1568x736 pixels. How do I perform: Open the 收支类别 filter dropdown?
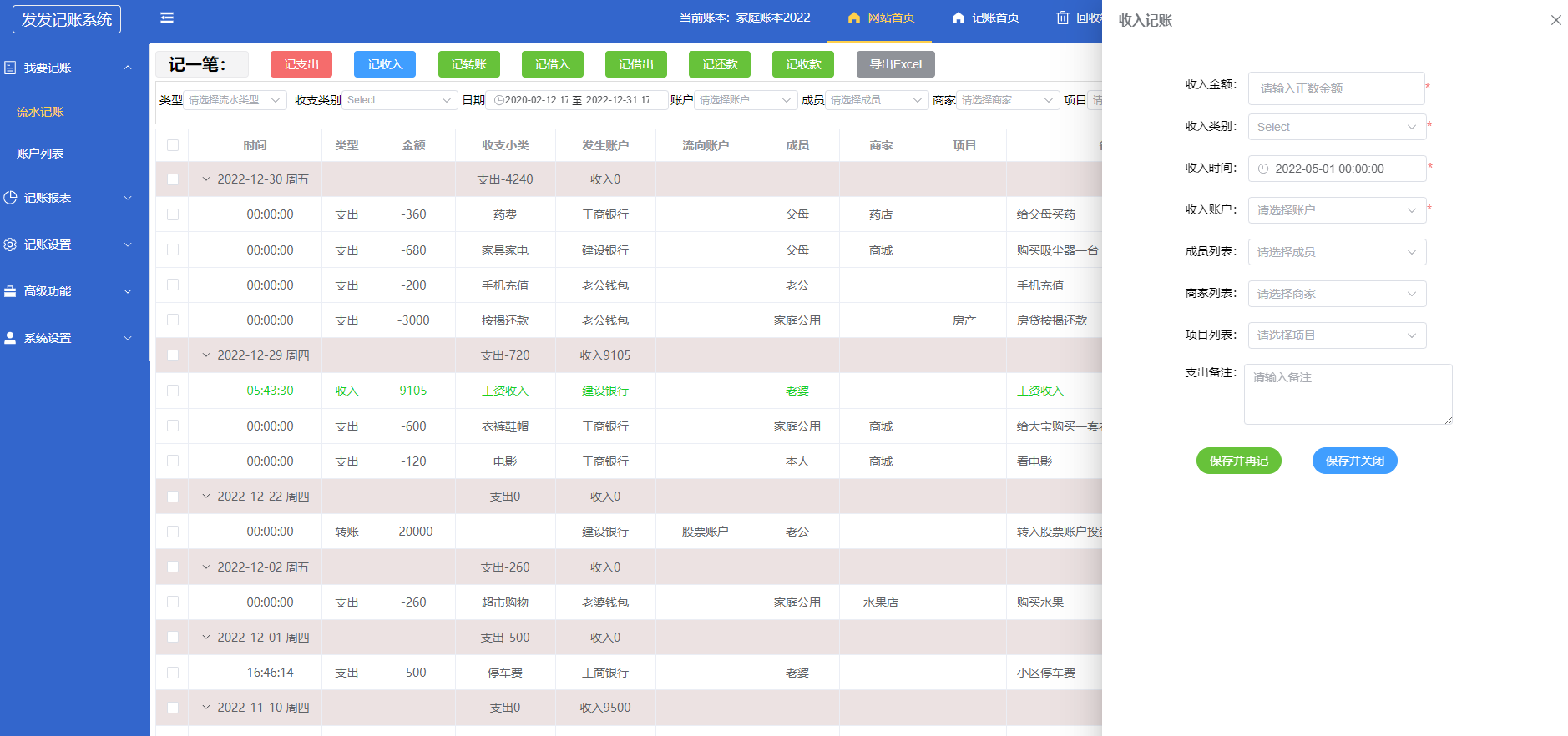pyautogui.click(x=399, y=100)
